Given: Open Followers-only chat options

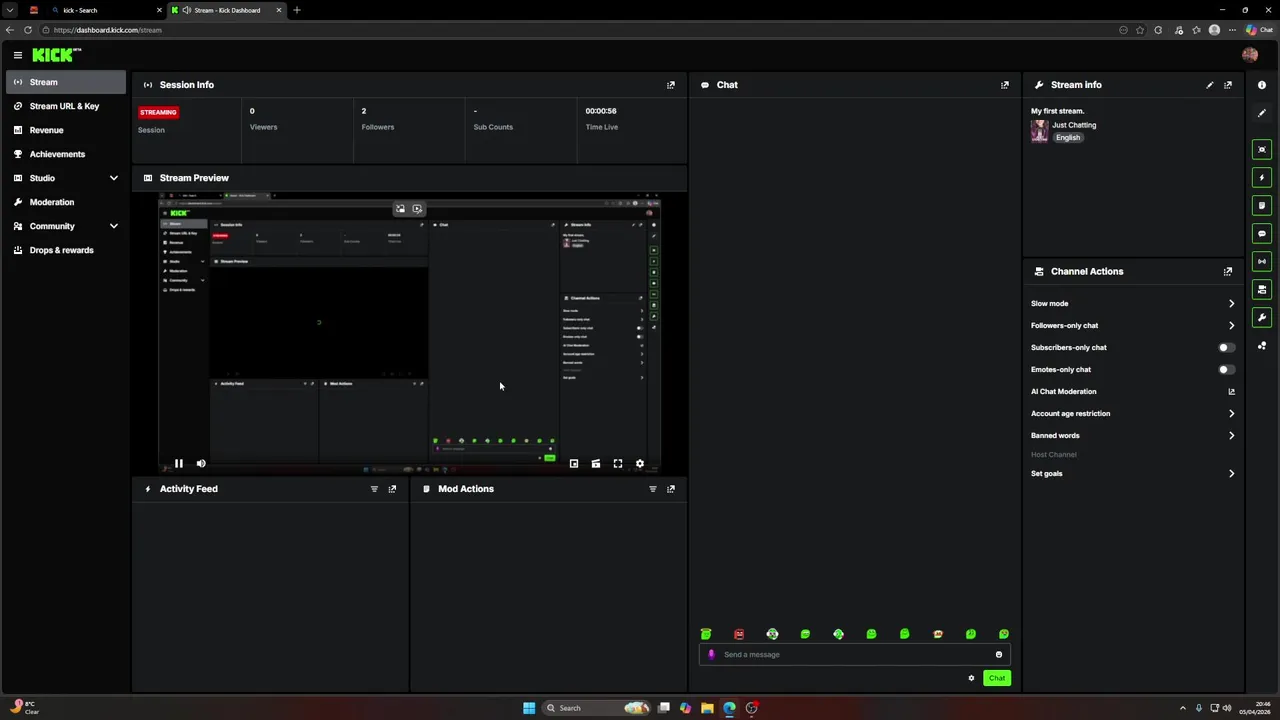Looking at the screenshot, I should (x=1133, y=326).
